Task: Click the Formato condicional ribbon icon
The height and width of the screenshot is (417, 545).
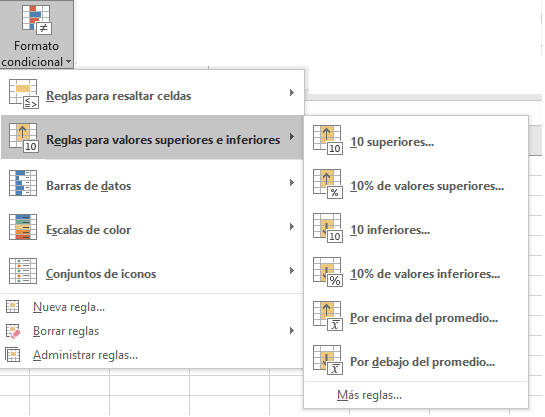Action: coord(37,20)
